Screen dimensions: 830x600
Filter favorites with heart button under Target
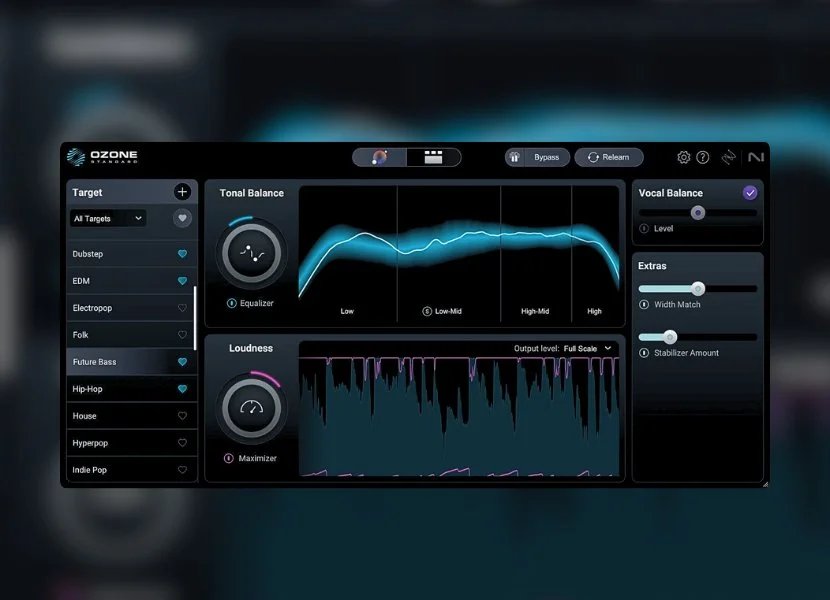pyautogui.click(x=182, y=218)
